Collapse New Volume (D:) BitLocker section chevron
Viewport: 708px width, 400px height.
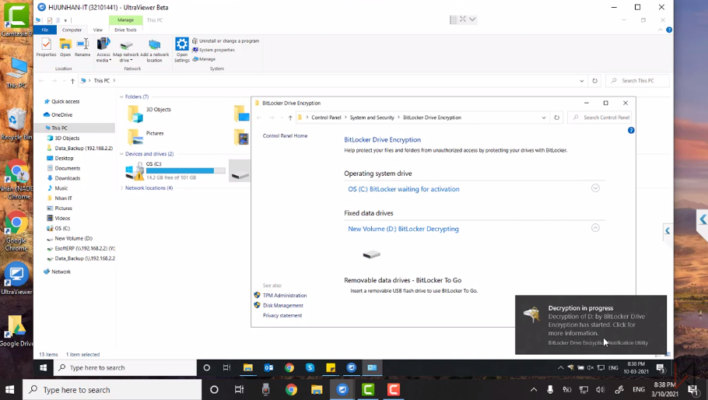click(595, 228)
